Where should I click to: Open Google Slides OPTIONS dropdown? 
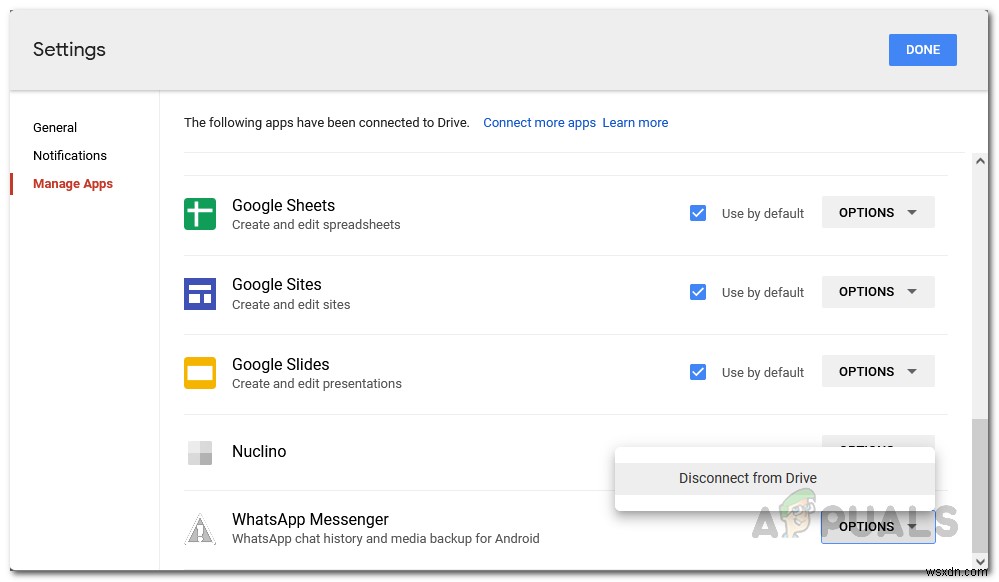pyautogui.click(x=877, y=371)
